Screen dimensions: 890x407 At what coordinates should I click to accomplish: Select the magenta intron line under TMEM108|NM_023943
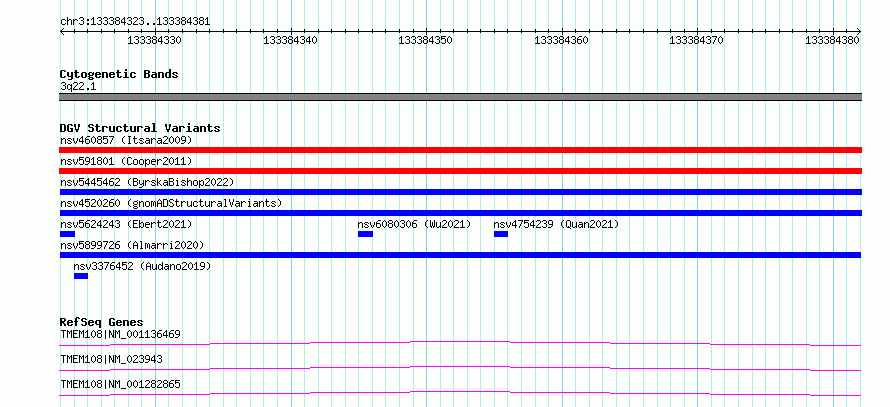[460, 368]
